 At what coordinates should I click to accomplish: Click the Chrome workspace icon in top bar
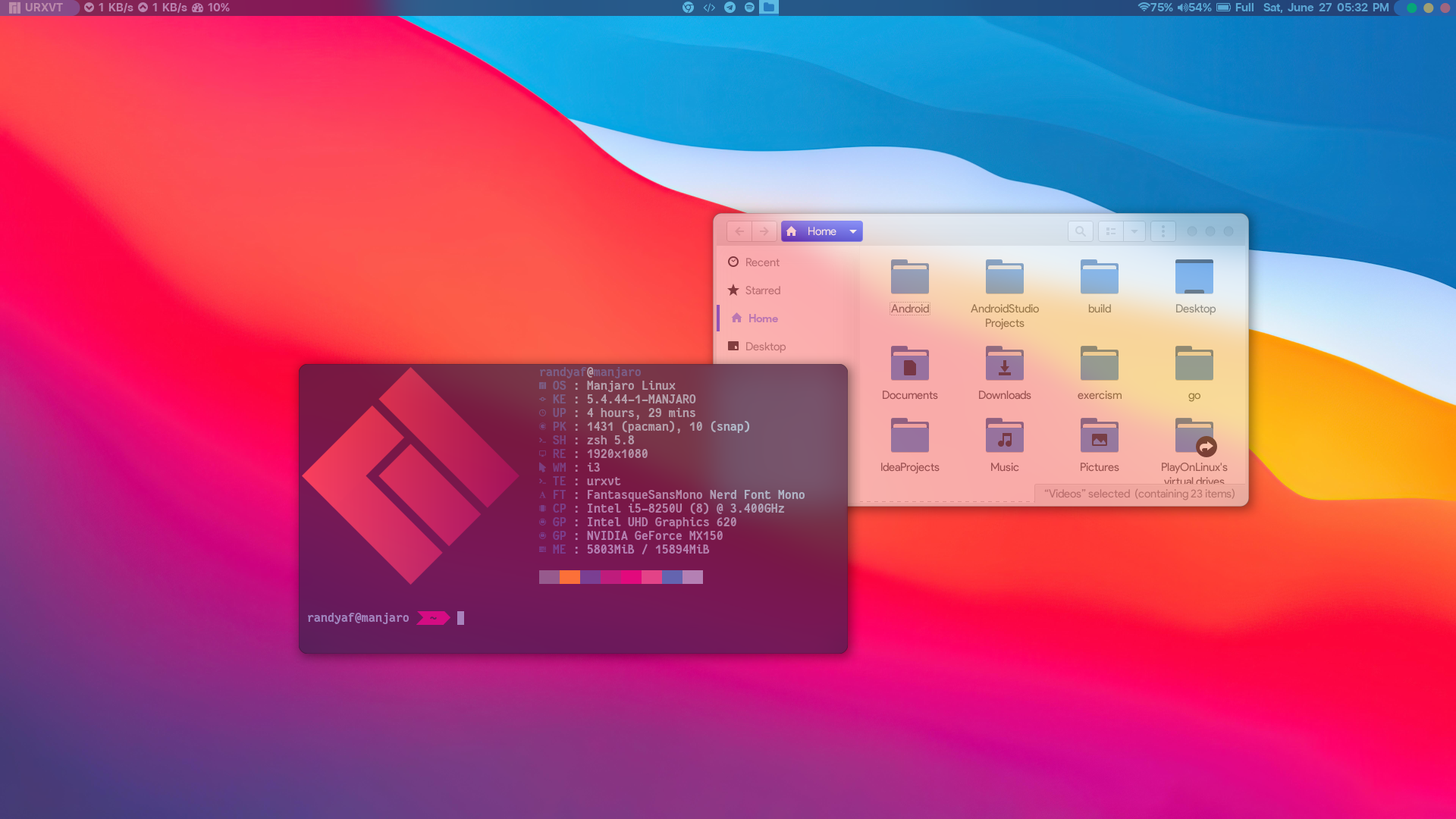coord(688,8)
